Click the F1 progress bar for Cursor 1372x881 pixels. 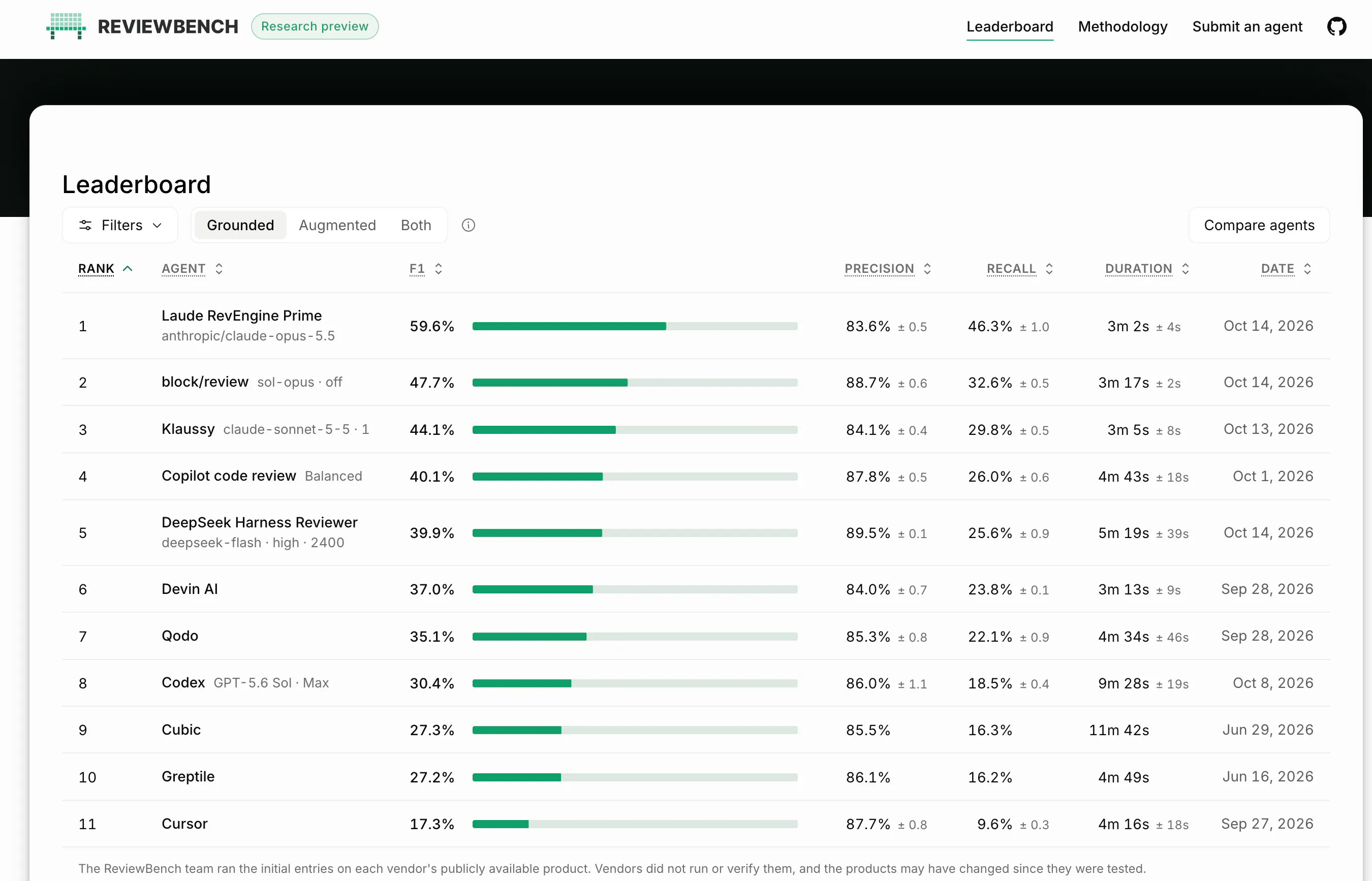[x=635, y=824]
